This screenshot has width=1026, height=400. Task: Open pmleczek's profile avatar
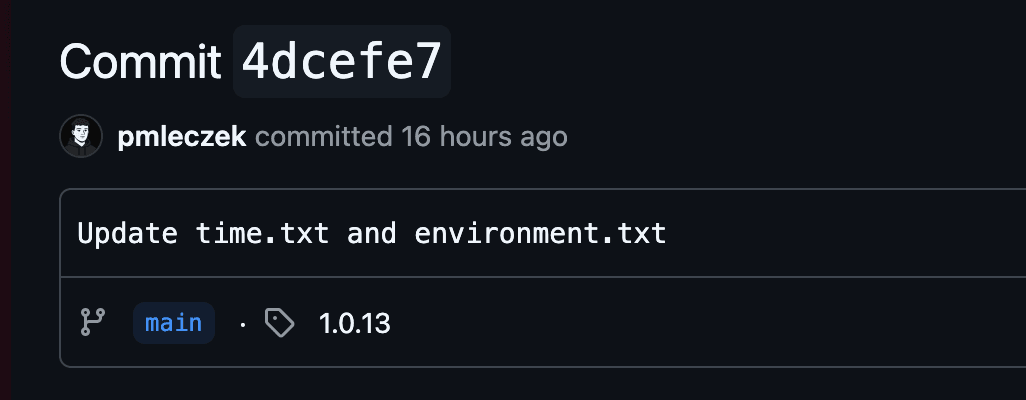[80, 136]
